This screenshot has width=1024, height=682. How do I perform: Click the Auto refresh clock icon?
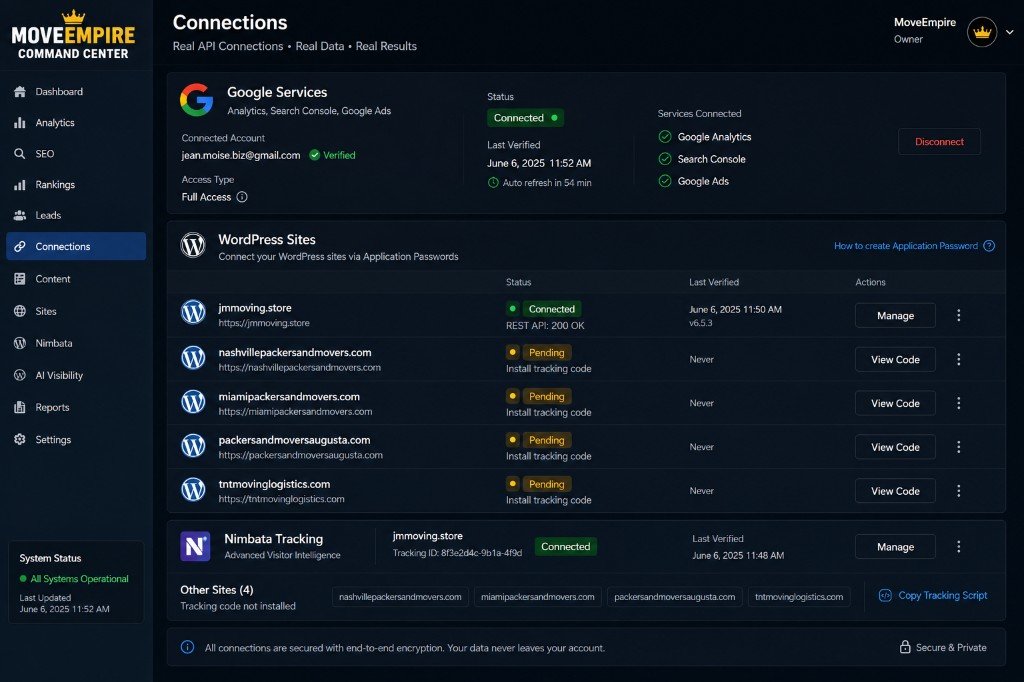[493, 182]
